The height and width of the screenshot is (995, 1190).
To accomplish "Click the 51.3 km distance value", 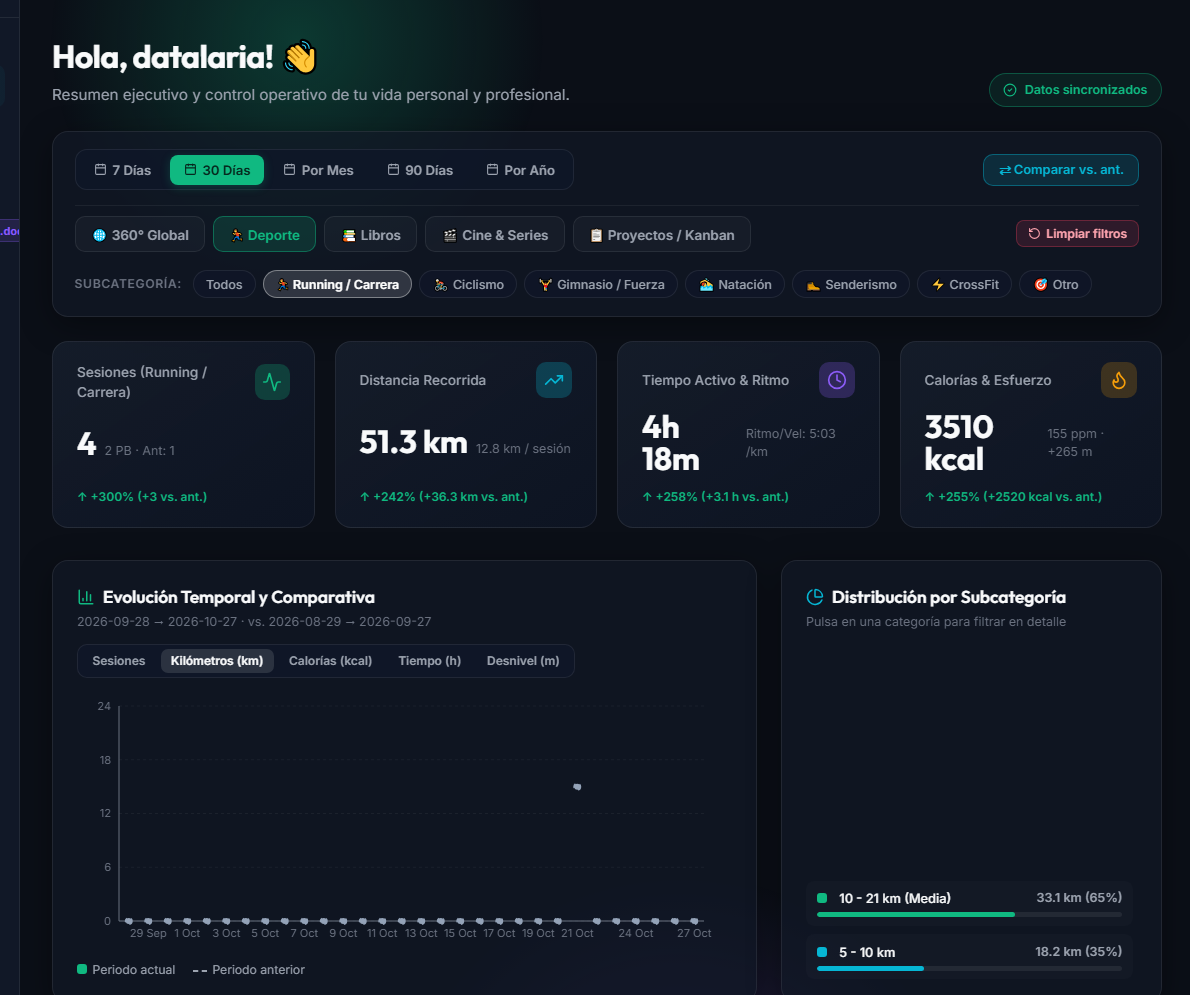I will coord(414,442).
